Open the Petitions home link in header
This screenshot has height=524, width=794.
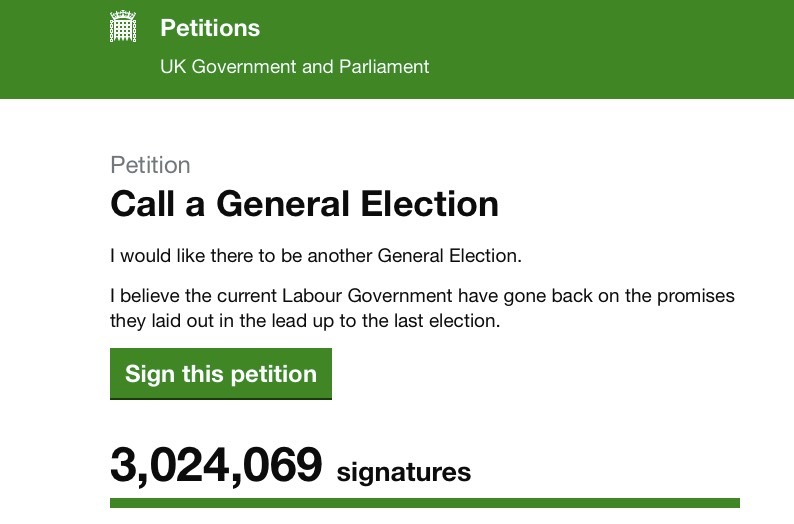(x=210, y=28)
